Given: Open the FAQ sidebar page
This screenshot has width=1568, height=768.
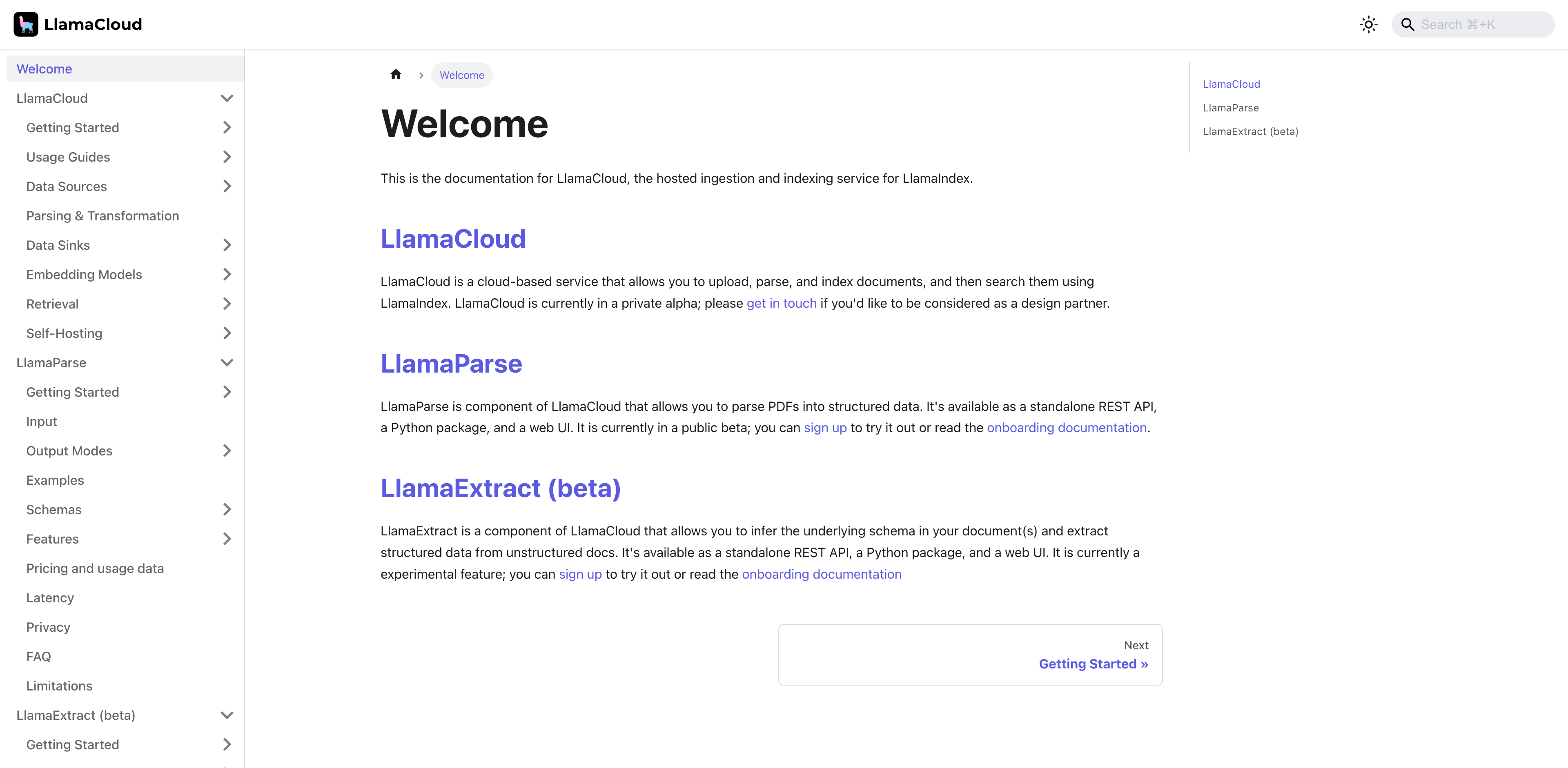Looking at the screenshot, I should (38, 657).
